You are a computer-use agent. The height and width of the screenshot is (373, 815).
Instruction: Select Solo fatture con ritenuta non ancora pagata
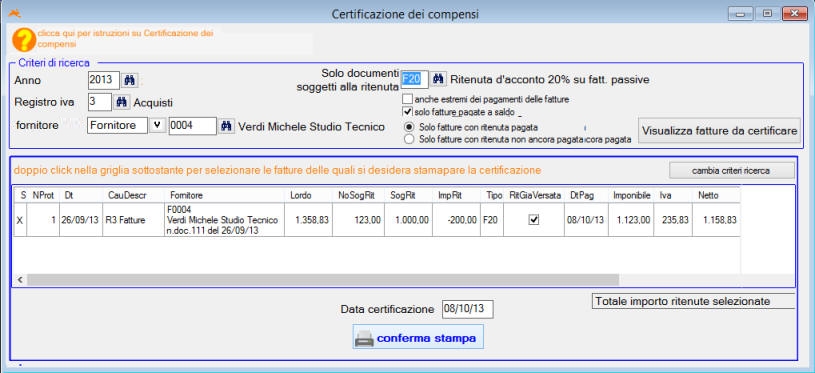410,139
